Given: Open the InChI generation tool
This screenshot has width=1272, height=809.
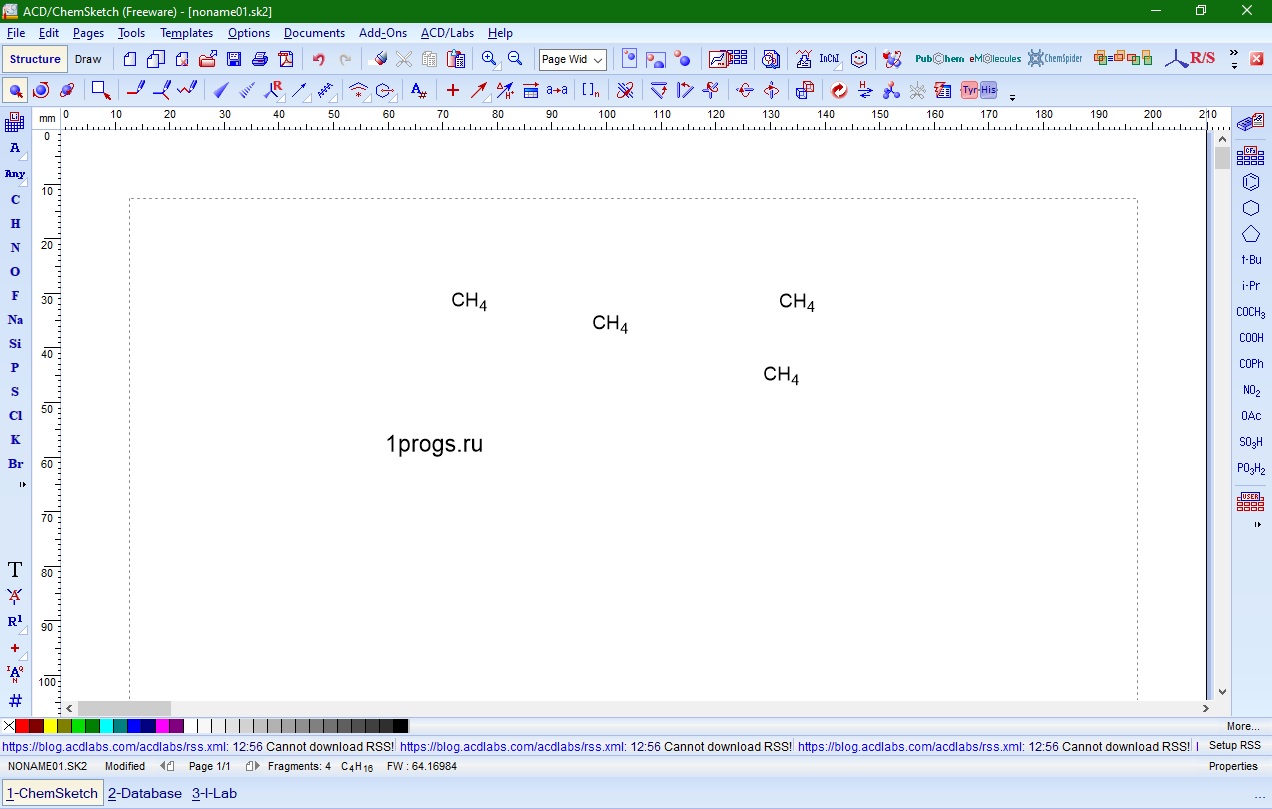Looking at the screenshot, I should [830, 59].
